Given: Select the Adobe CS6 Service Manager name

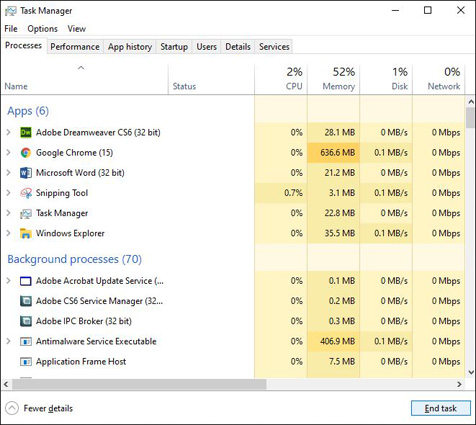Looking at the screenshot, I should tap(99, 301).
